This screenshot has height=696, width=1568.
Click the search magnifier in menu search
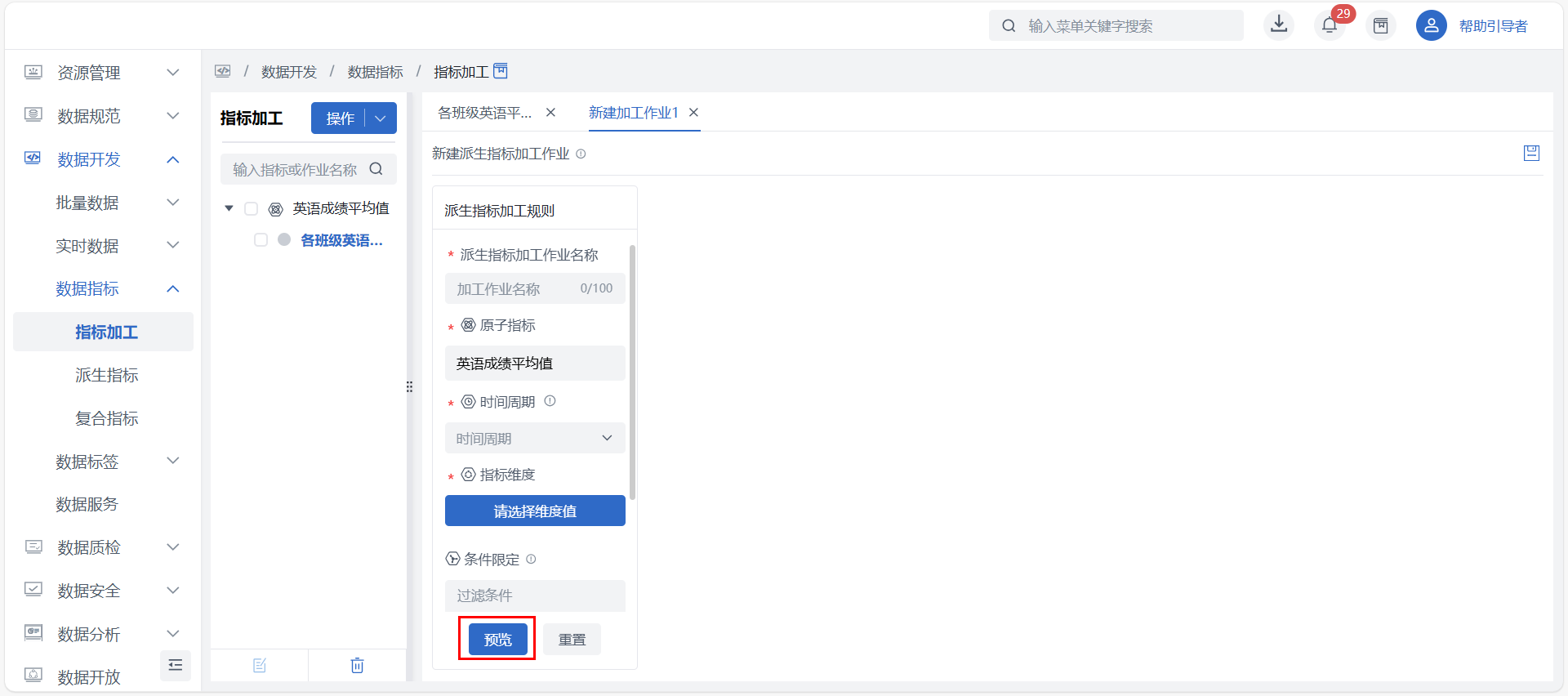coord(1009,25)
